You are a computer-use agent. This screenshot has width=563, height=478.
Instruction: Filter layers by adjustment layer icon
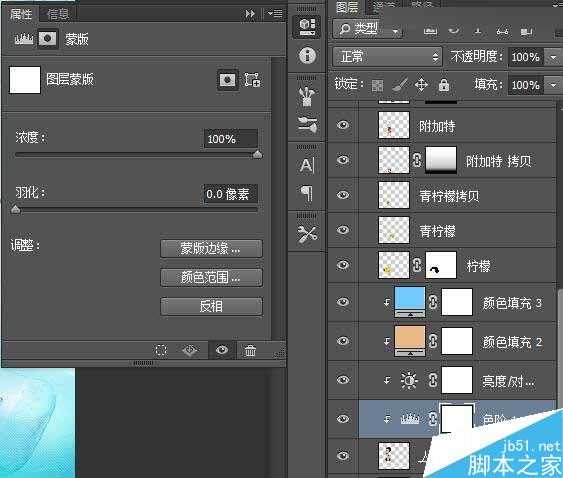[454, 31]
